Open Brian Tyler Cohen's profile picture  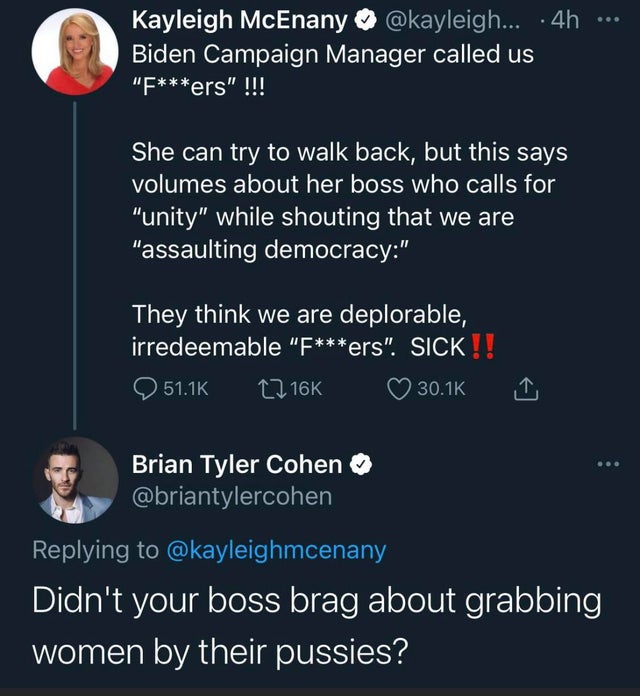point(73,479)
